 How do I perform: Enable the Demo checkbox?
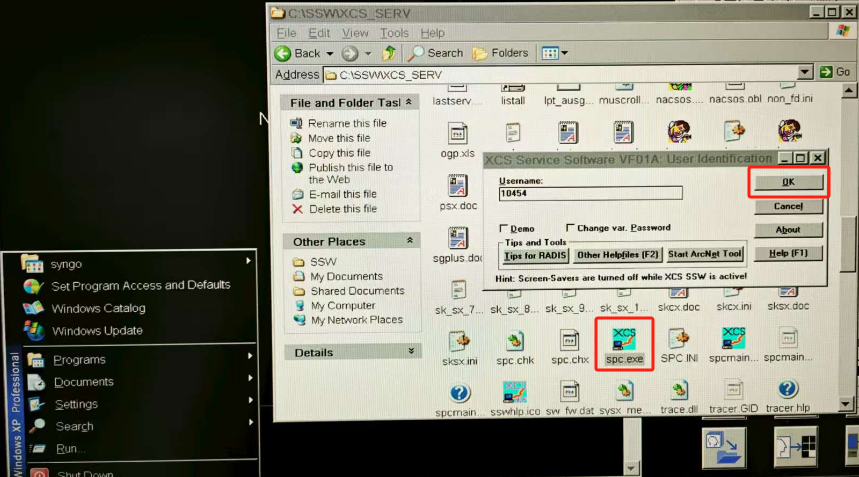click(x=503, y=228)
